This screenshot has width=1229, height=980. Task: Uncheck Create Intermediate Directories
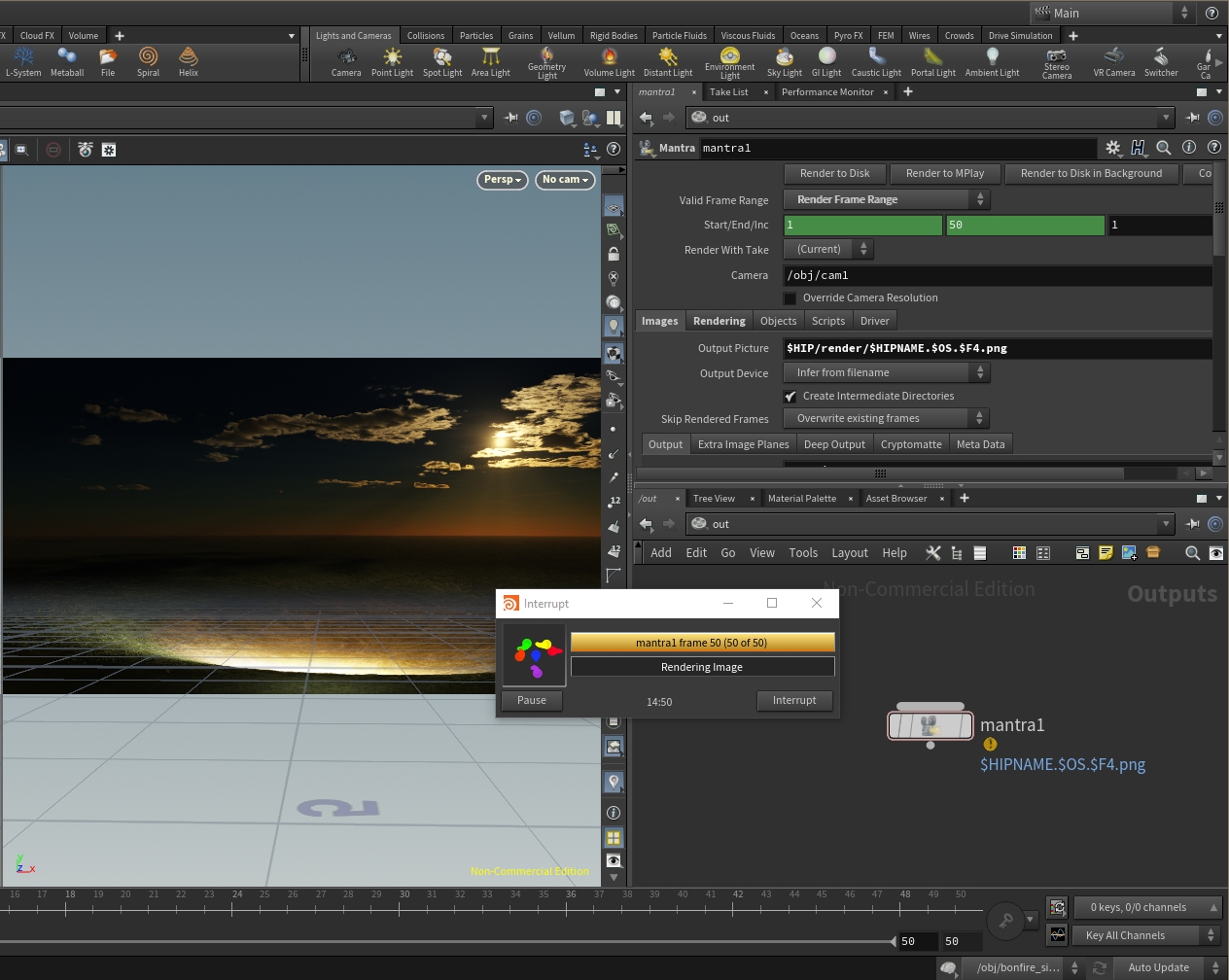click(790, 397)
